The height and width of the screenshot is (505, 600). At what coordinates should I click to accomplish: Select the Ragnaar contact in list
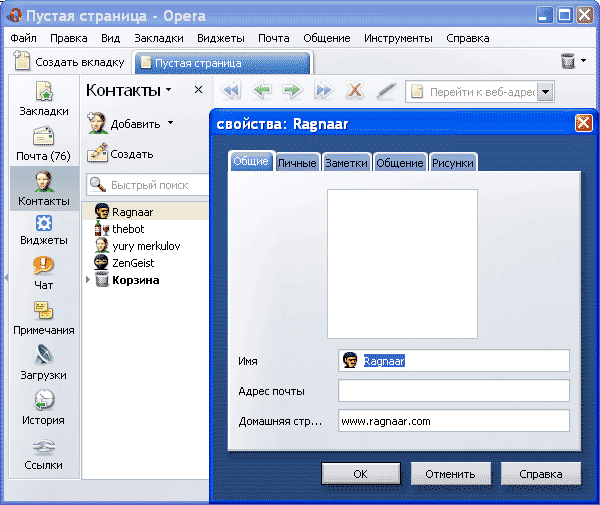coord(145,212)
